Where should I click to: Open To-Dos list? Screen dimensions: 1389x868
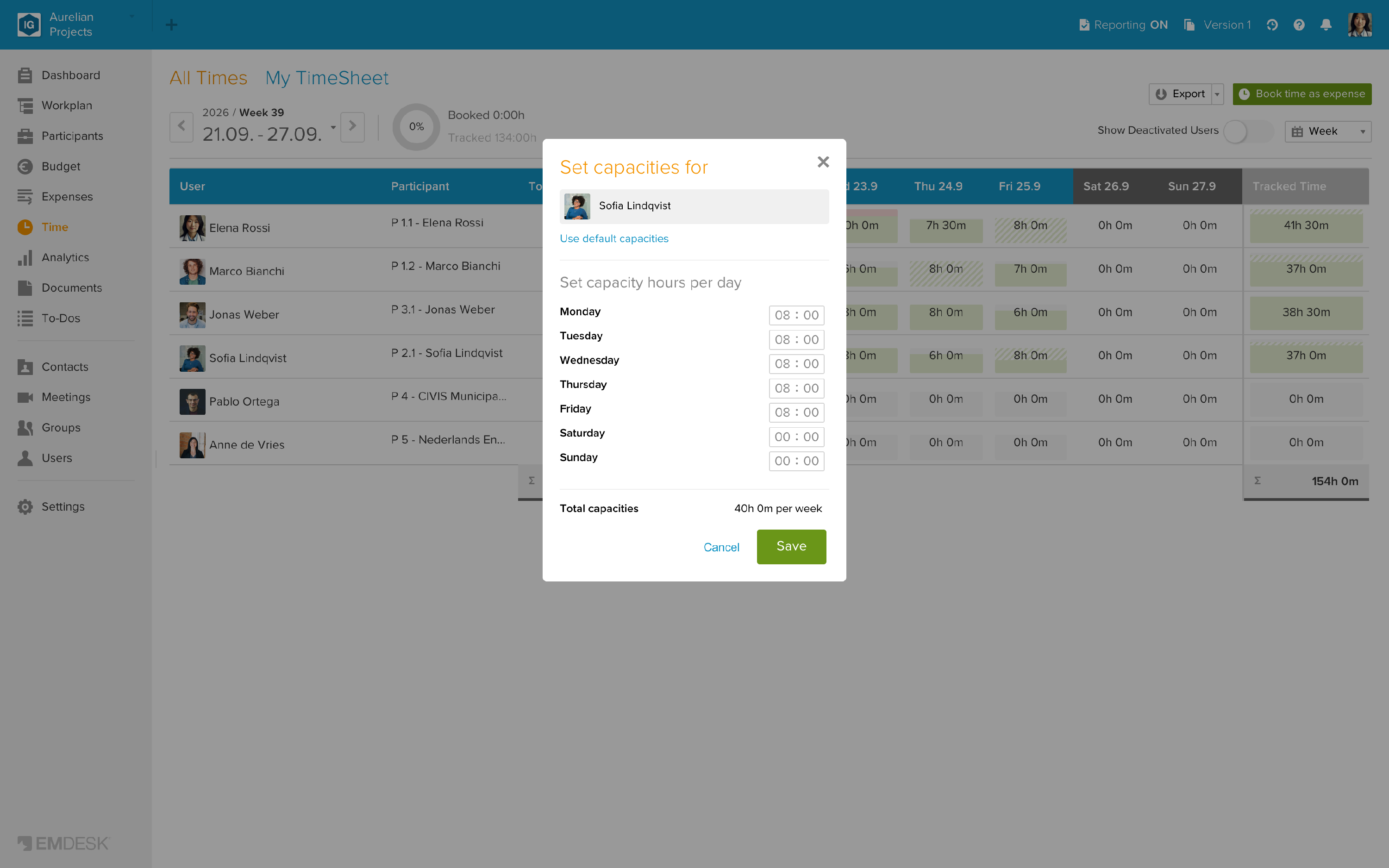(x=49, y=318)
